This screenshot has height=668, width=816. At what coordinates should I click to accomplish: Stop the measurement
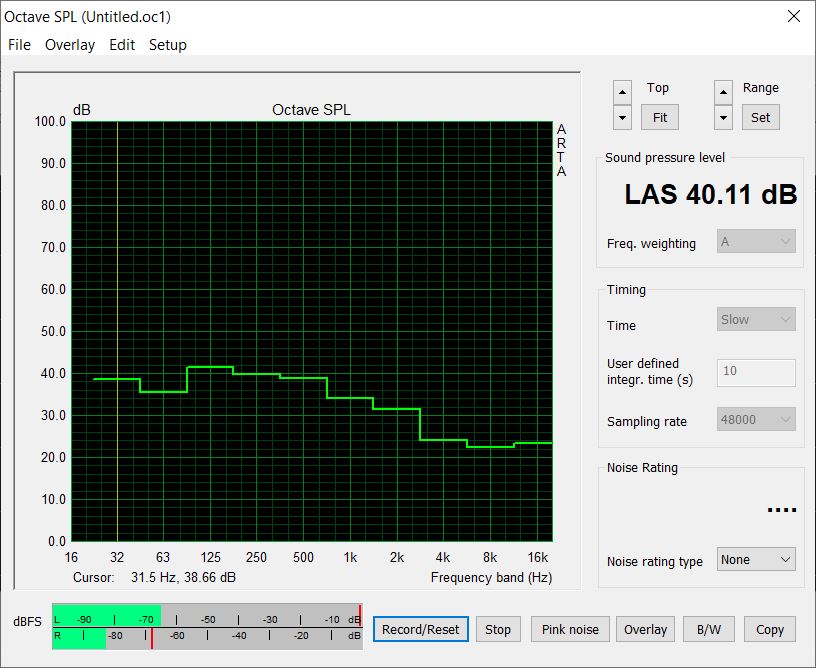point(498,630)
